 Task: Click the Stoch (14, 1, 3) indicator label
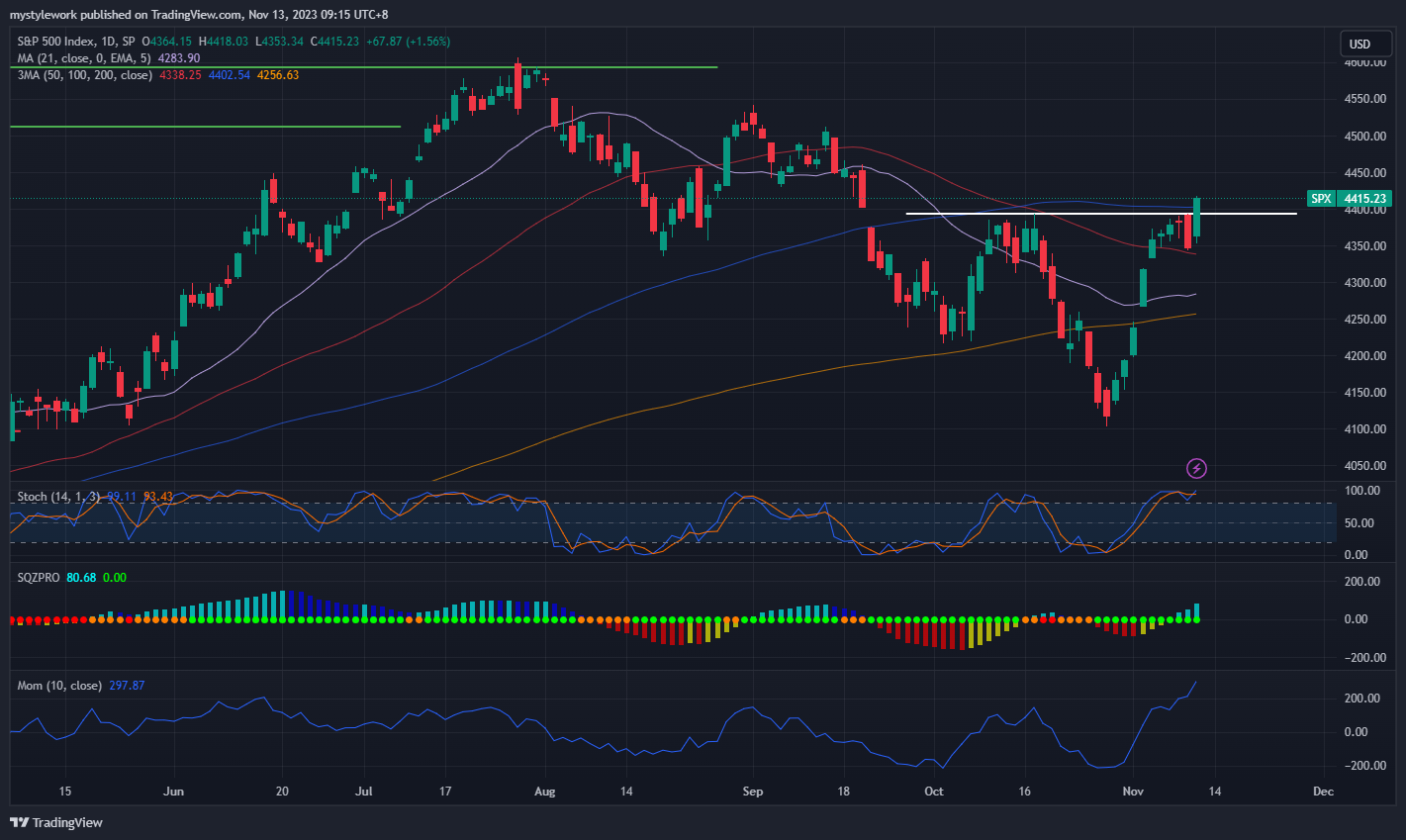[x=58, y=497]
